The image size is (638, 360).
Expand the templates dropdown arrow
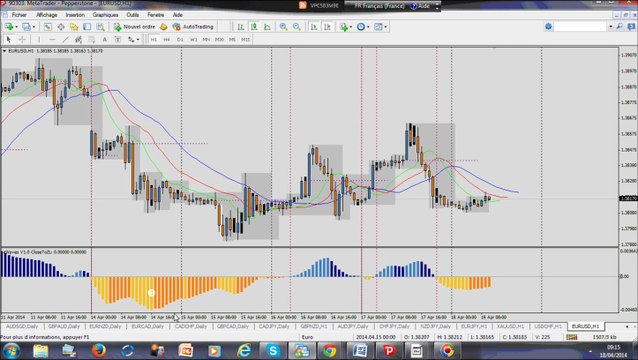[385, 27]
